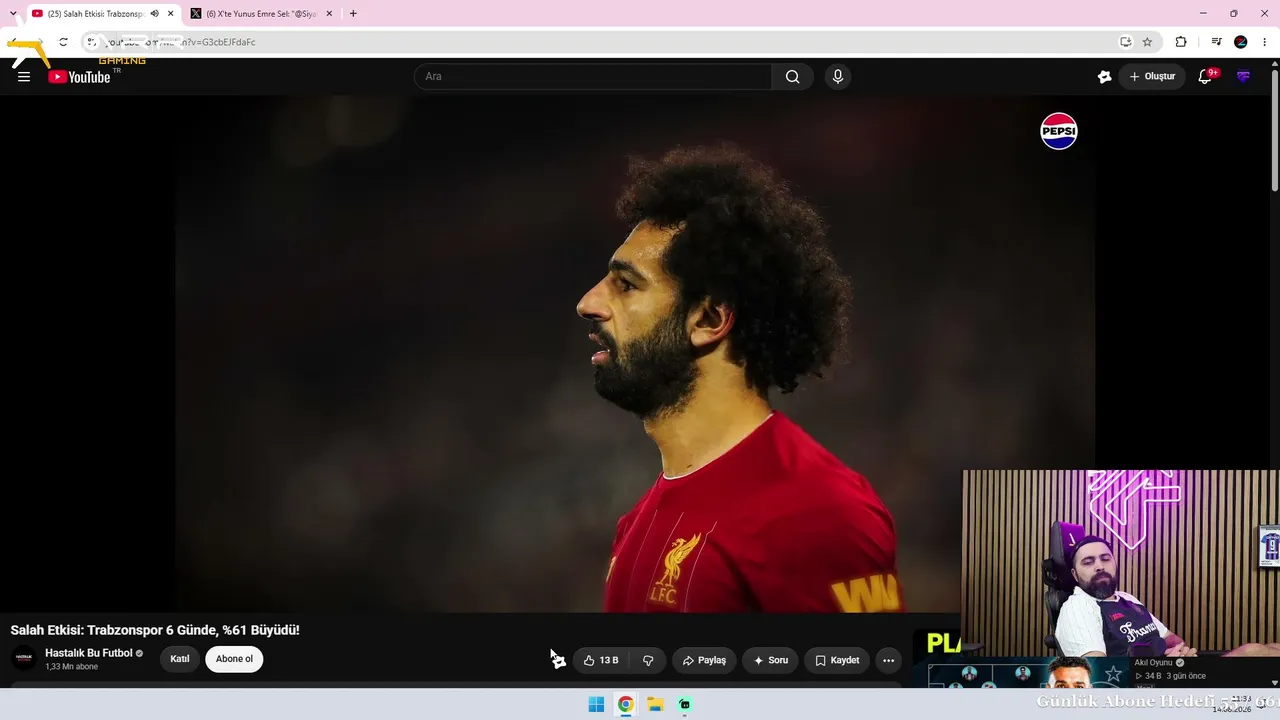Reload the page in Chrome
The image size is (1280, 720).
63,42
